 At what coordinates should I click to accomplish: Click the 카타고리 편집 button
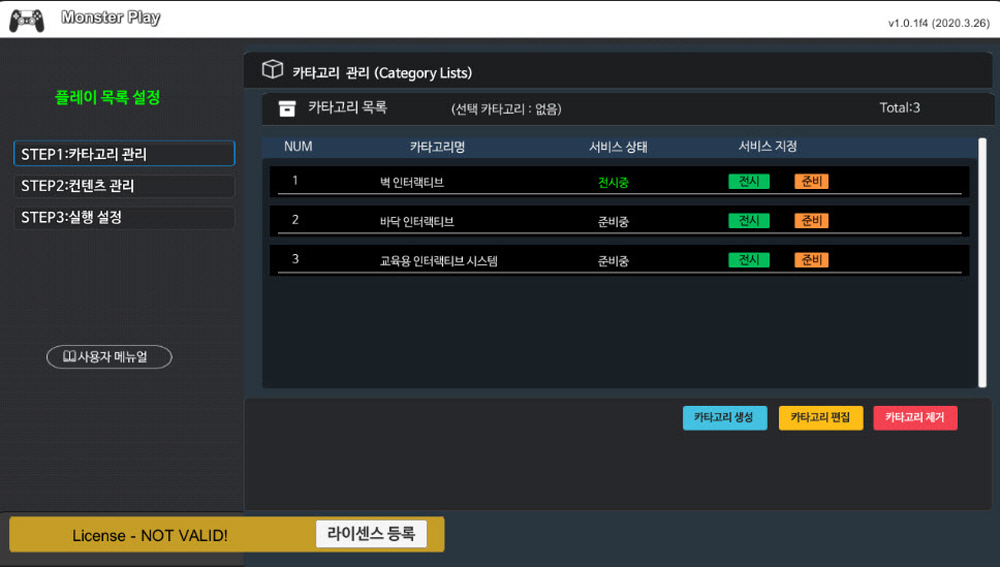tap(821, 418)
